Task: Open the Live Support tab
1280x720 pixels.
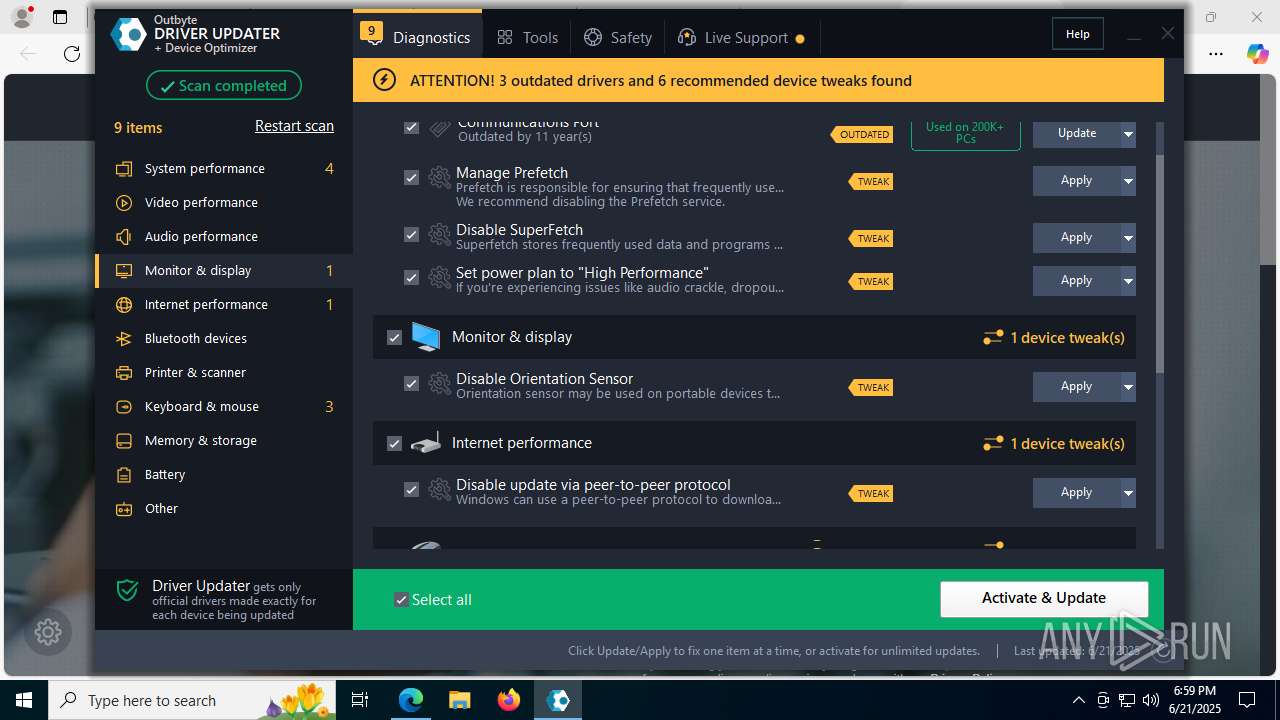Action: [741, 37]
